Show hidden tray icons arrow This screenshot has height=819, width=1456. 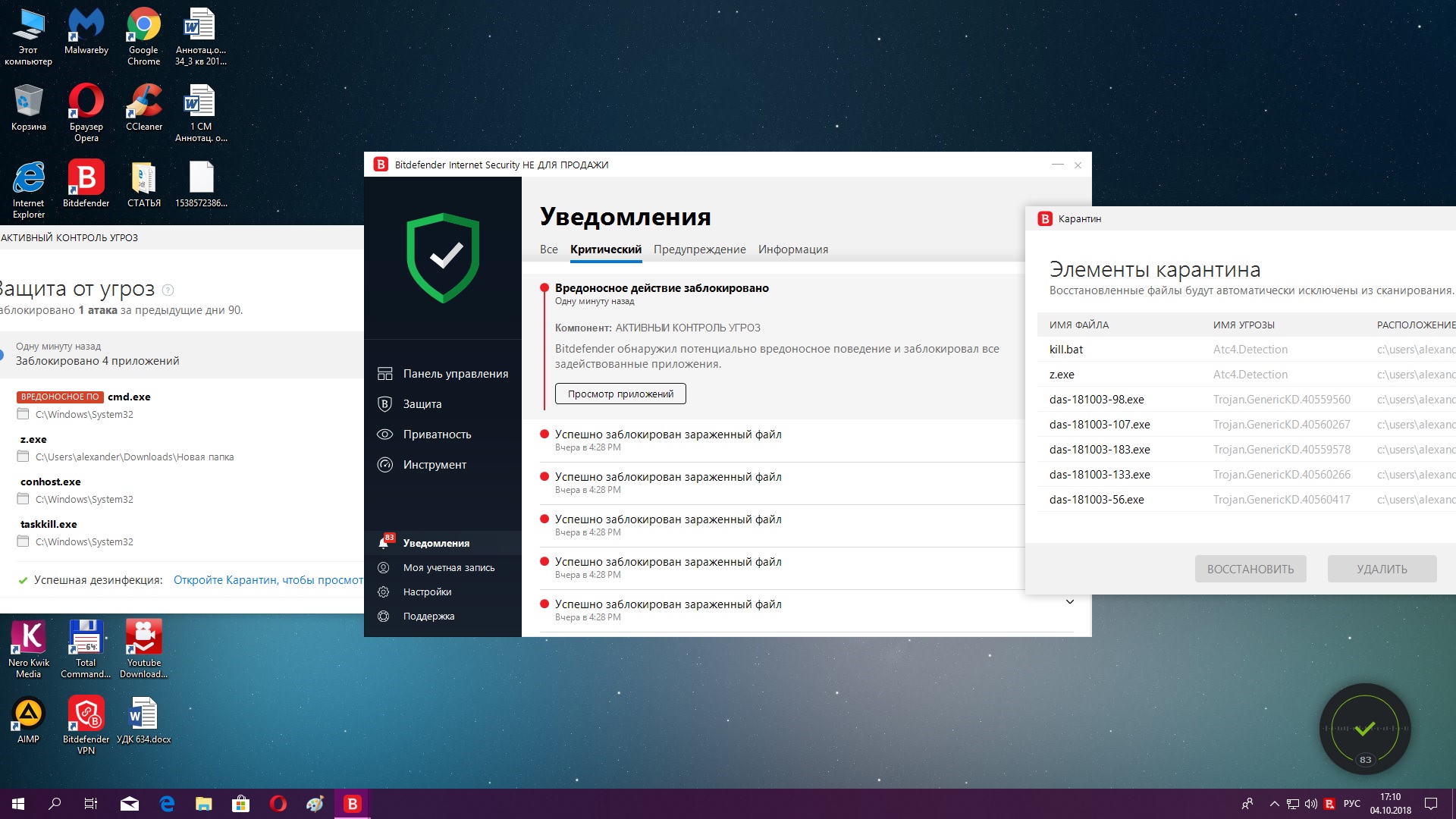pyautogui.click(x=1275, y=804)
